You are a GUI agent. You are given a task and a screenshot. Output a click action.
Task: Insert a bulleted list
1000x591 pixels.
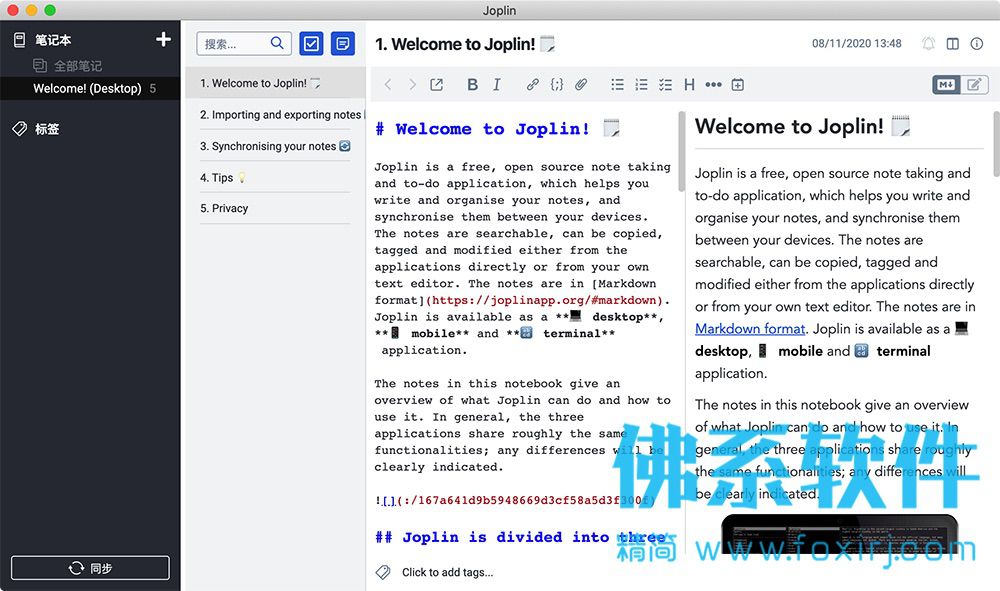click(617, 85)
